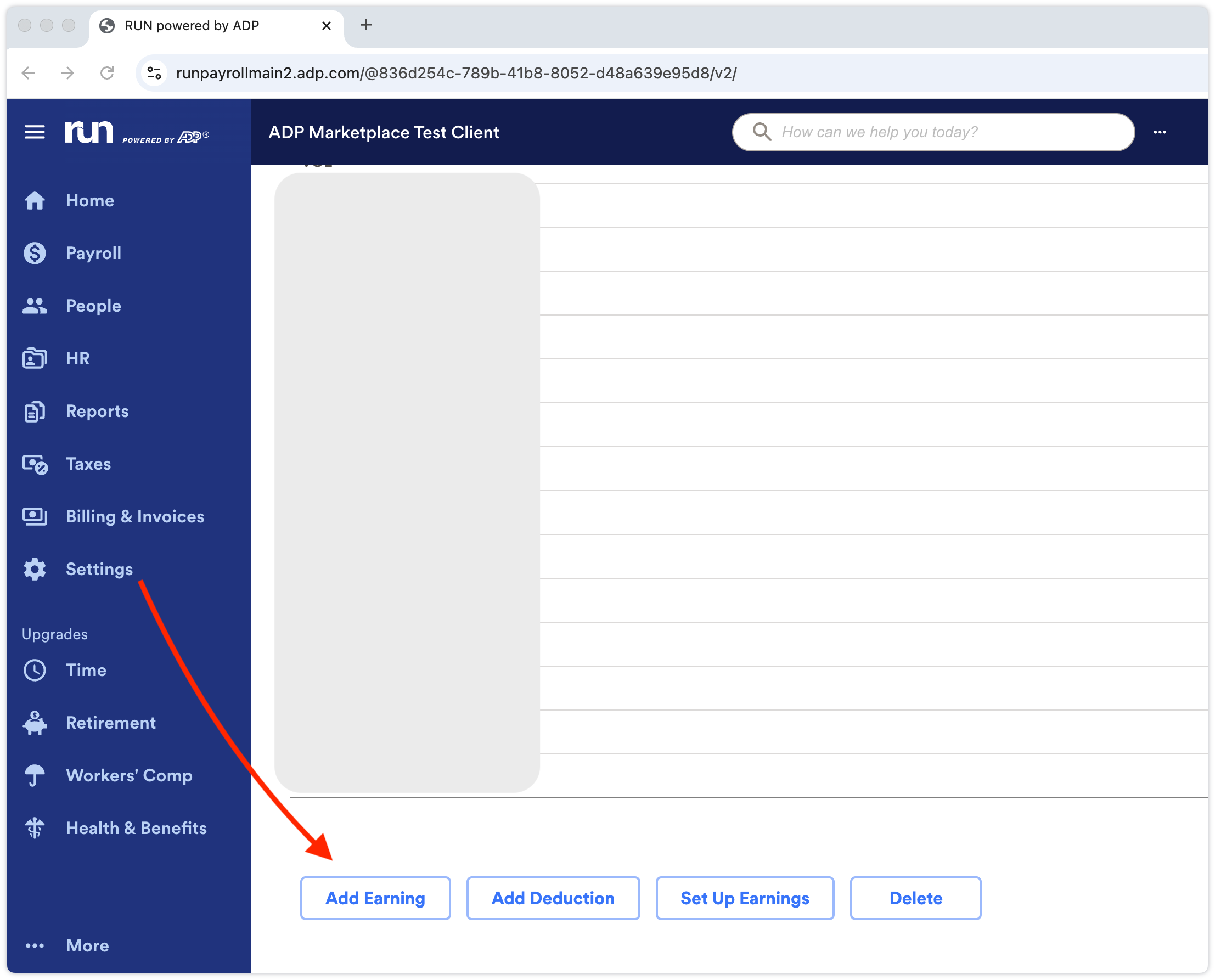Click the Reports document icon
Viewport: 1215px width, 980px height.
(x=35, y=412)
